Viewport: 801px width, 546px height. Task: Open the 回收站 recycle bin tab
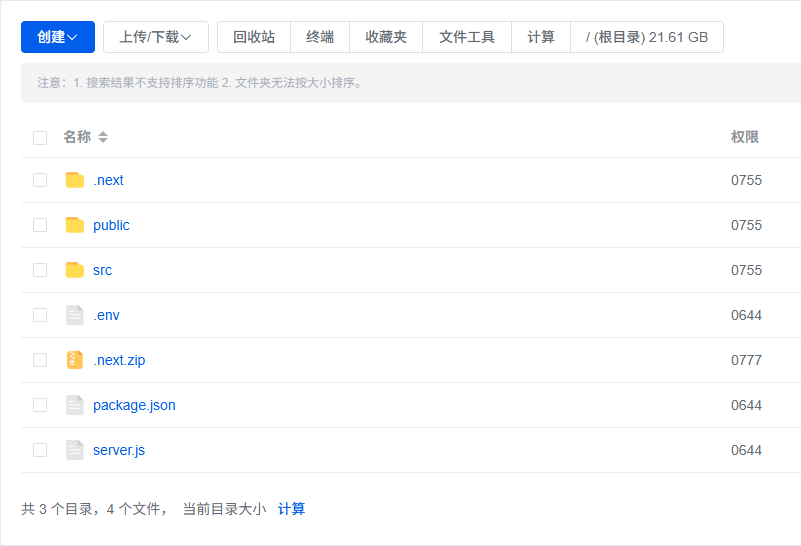(x=254, y=37)
